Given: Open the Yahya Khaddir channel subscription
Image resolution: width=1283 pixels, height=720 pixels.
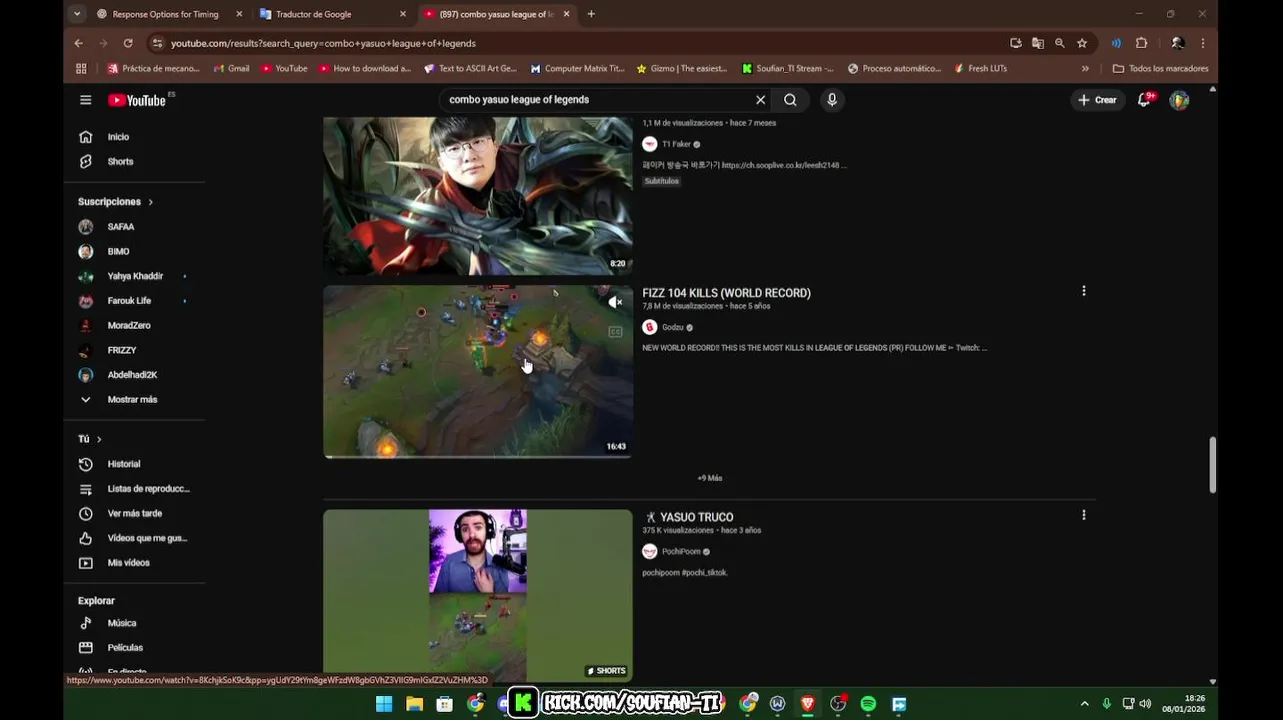Looking at the screenshot, I should coord(134,276).
